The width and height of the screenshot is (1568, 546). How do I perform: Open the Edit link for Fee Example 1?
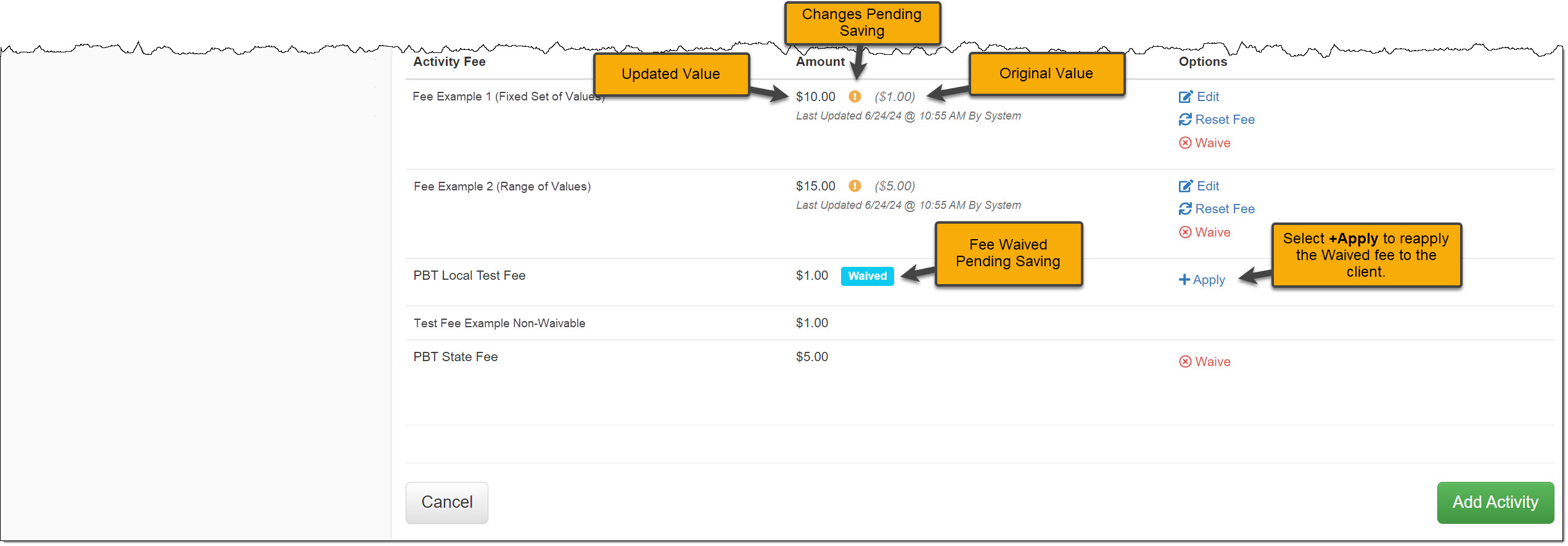[1208, 97]
